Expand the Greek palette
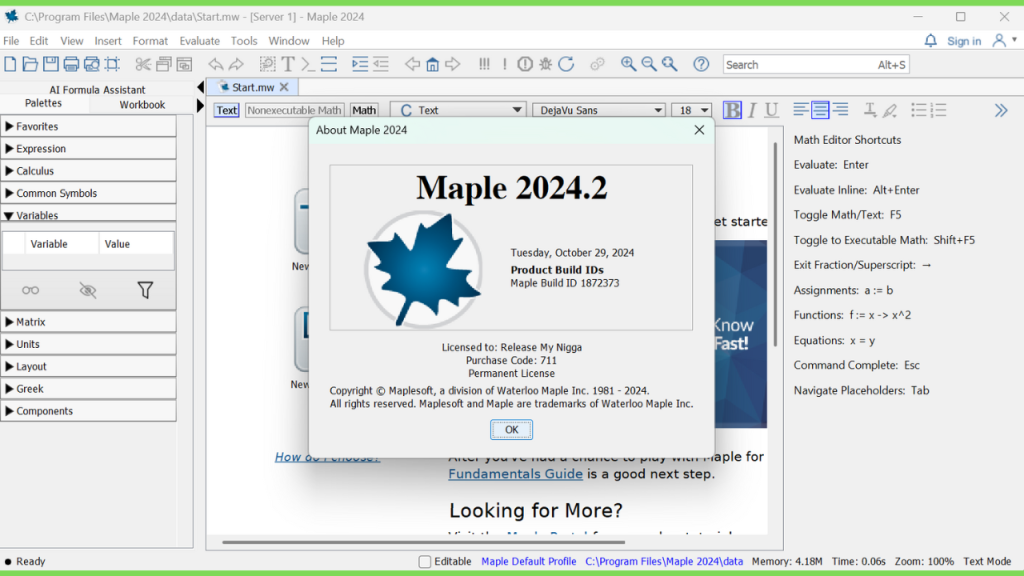1024x576 pixels. coord(88,389)
